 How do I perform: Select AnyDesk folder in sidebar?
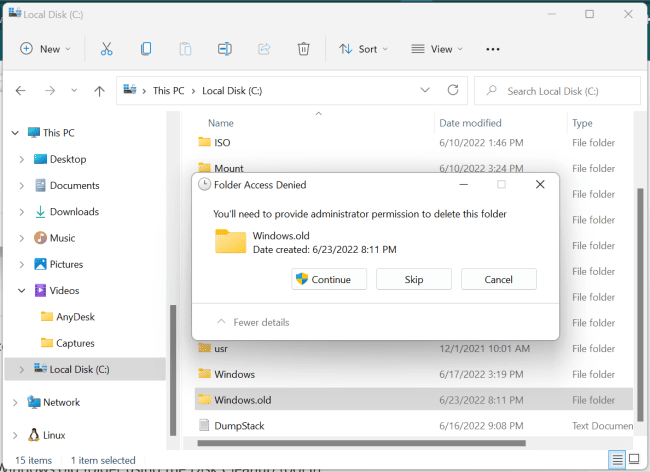coord(75,317)
